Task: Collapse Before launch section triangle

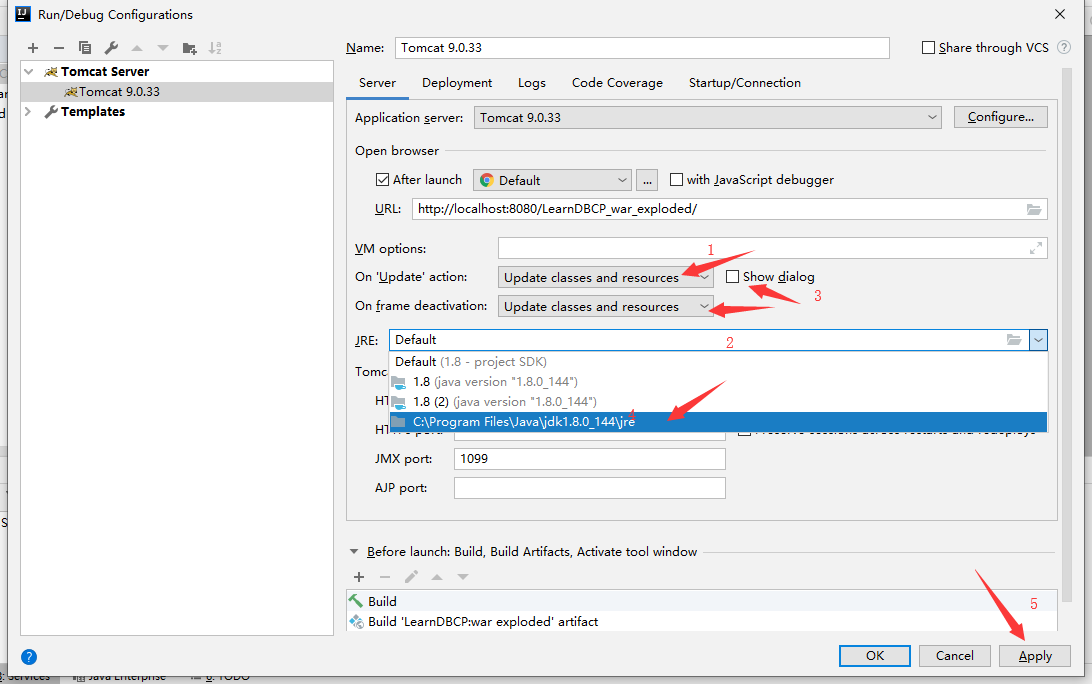Action: pos(354,552)
